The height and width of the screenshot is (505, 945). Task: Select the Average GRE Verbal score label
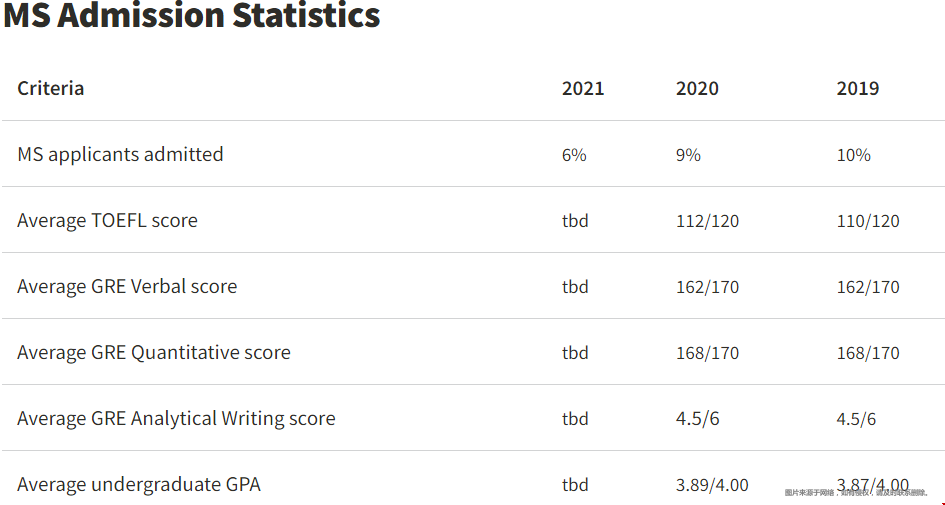[127, 286]
